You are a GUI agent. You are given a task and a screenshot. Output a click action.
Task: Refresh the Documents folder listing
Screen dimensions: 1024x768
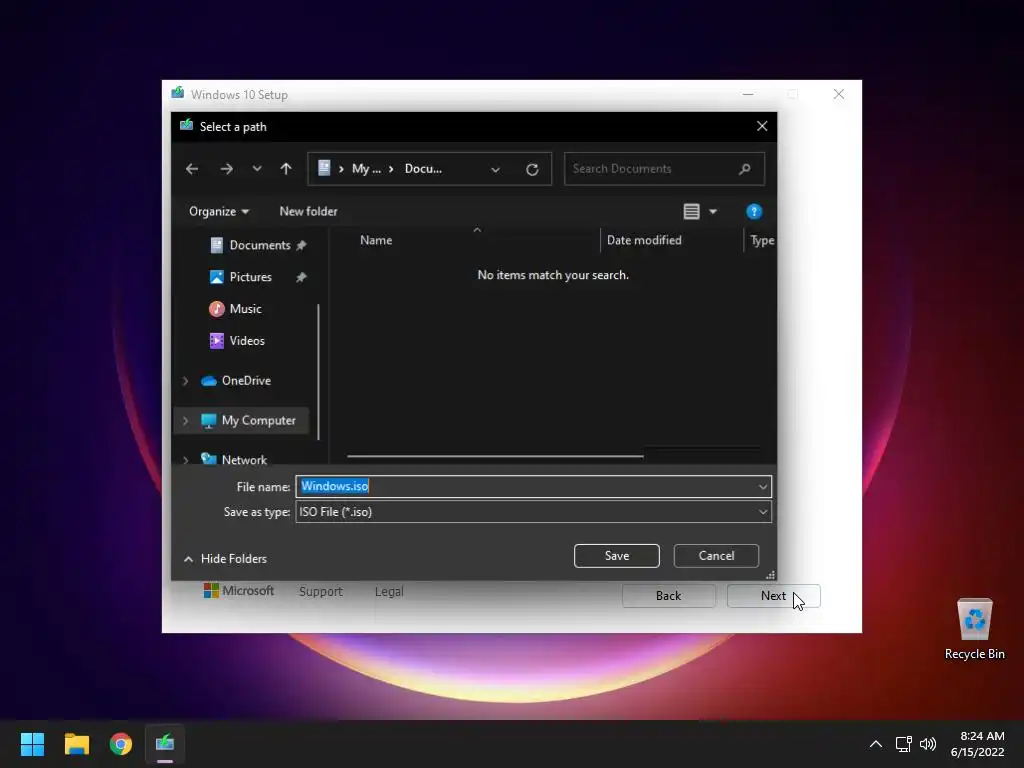click(x=532, y=170)
